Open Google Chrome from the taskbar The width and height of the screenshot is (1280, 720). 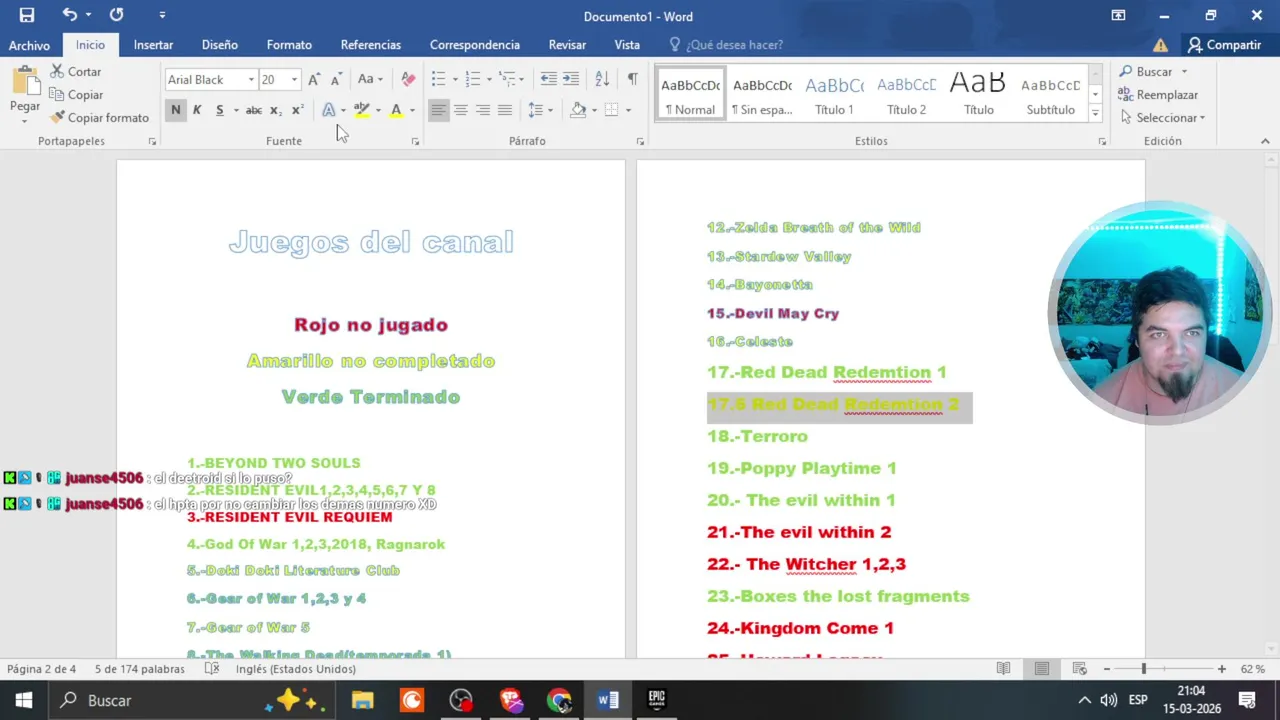pos(559,700)
